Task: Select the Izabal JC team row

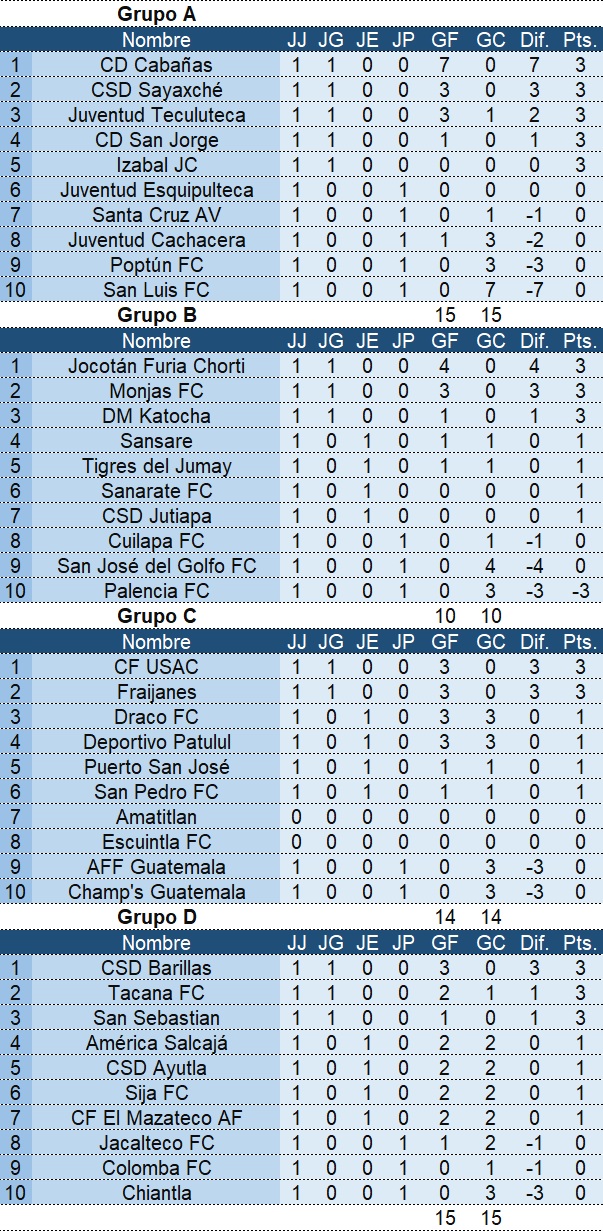Action: 156,165
